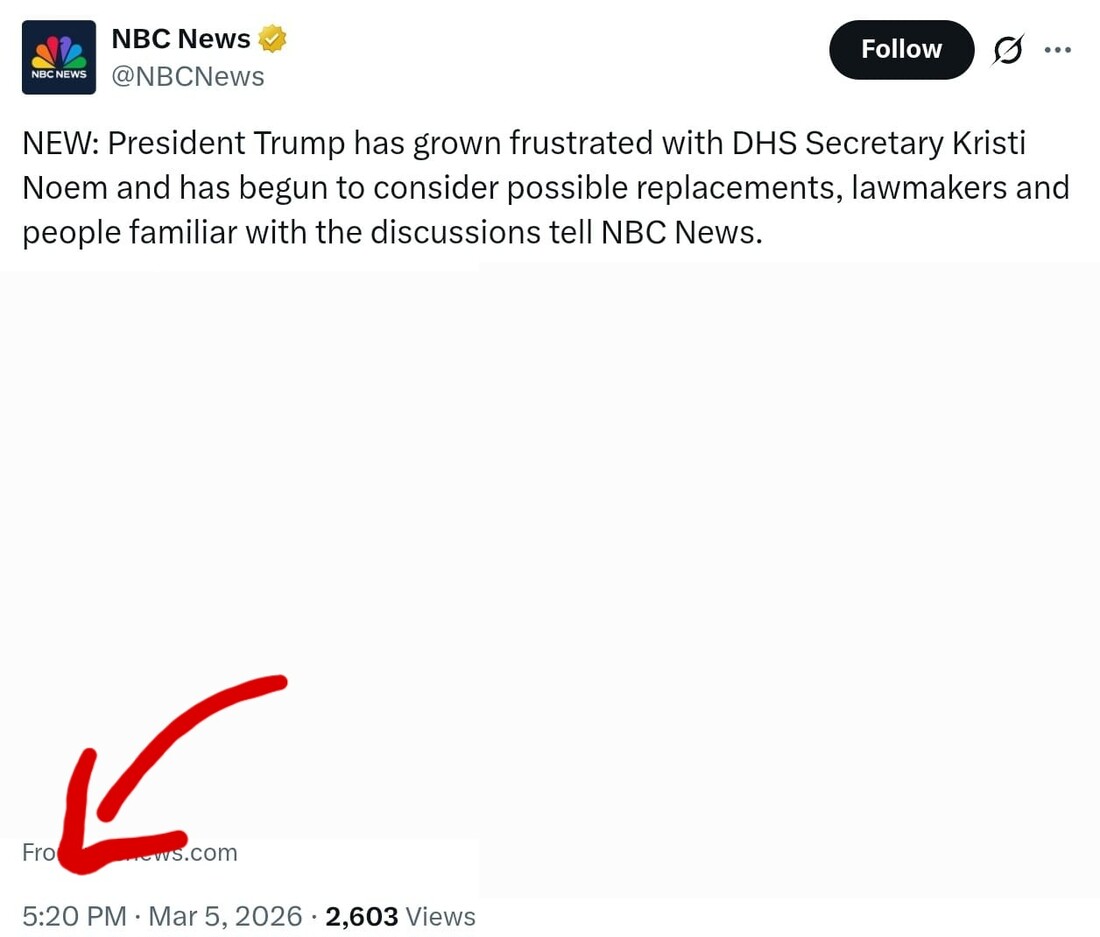Click the Views label

(x=441, y=916)
